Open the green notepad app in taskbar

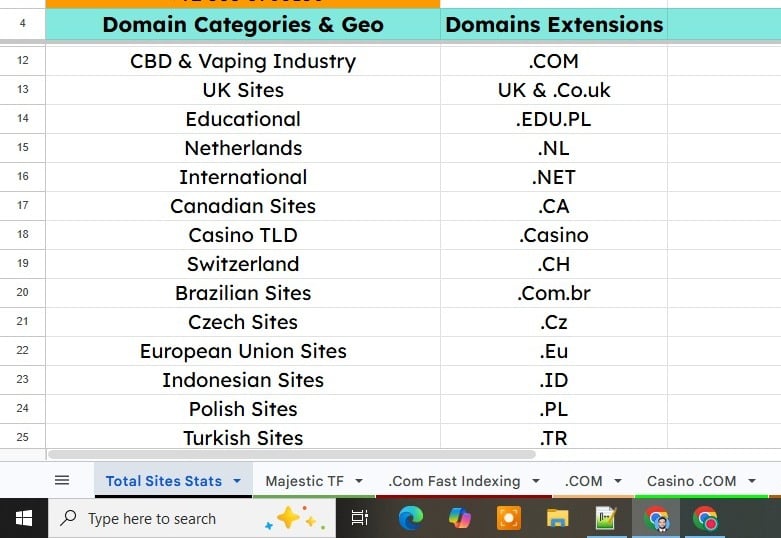(606, 518)
